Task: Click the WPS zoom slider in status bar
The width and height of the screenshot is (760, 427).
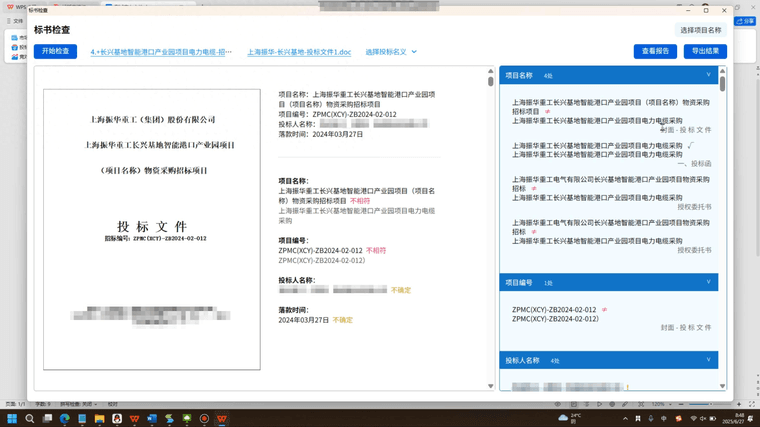Action: (x=708, y=404)
